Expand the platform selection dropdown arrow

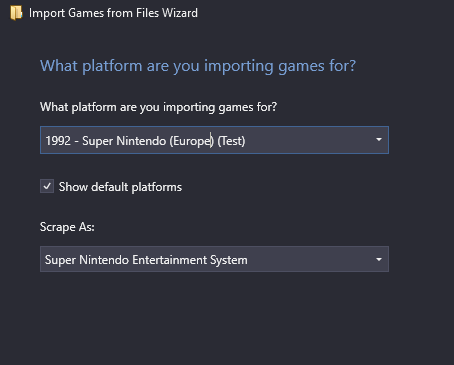(x=379, y=140)
